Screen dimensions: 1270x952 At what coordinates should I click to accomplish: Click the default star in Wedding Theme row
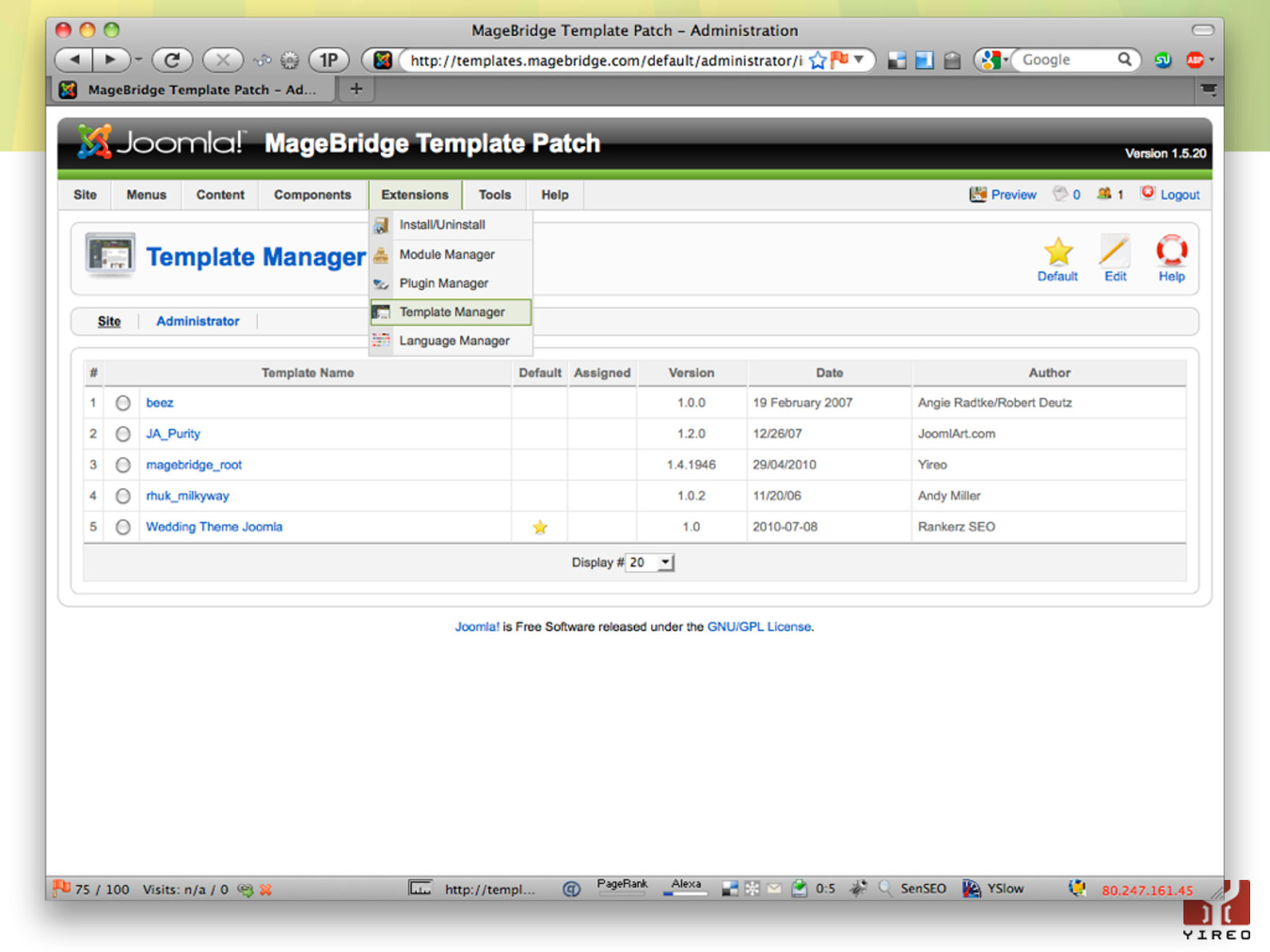(x=540, y=527)
